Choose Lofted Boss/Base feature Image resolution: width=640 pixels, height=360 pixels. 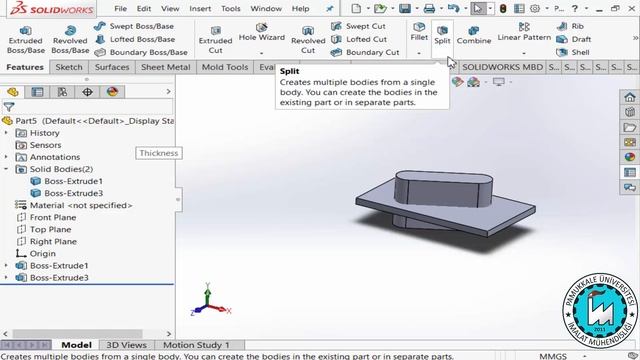[x=135, y=39]
